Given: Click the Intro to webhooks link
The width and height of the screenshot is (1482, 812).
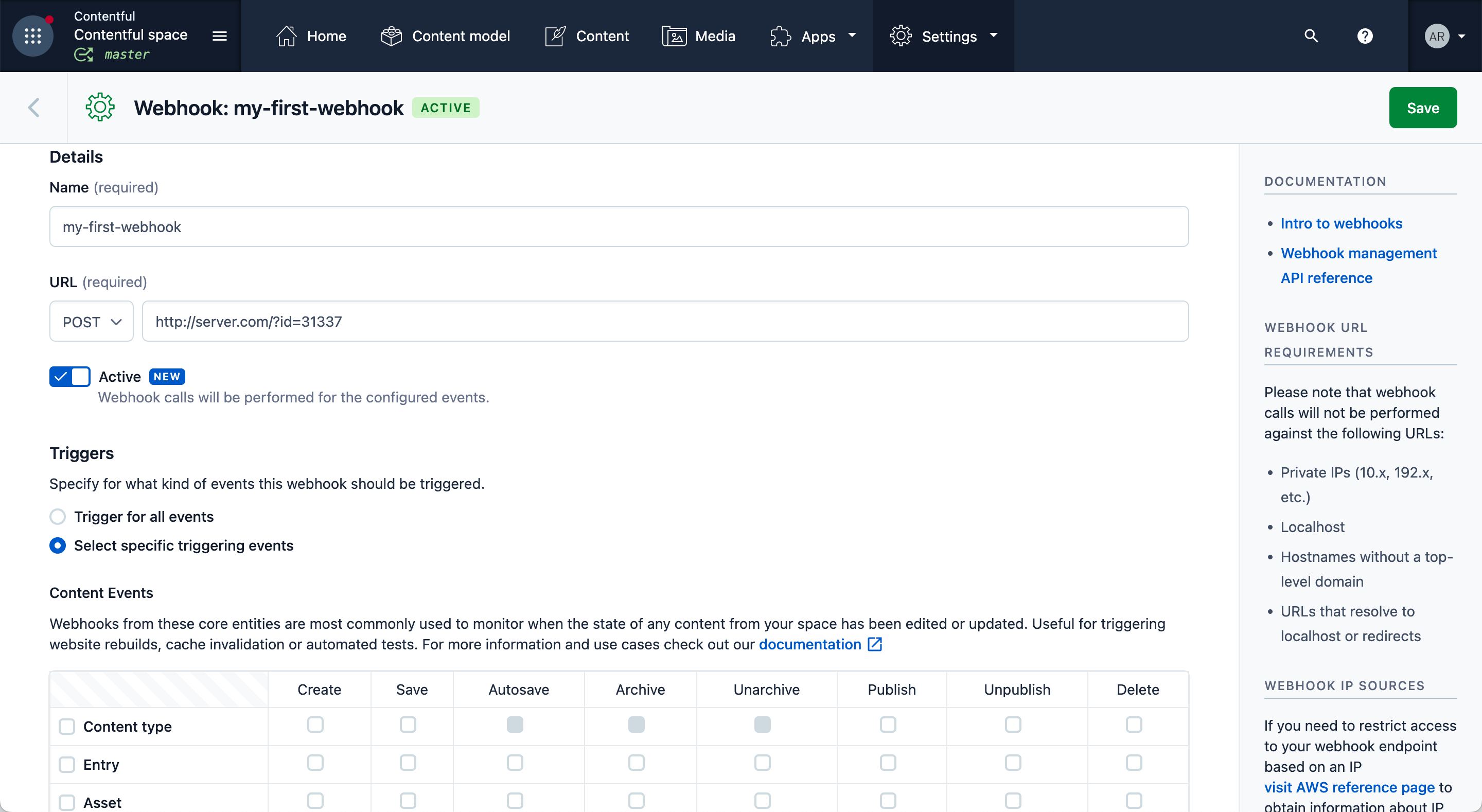Looking at the screenshot, I should (x=1341, y=223).
